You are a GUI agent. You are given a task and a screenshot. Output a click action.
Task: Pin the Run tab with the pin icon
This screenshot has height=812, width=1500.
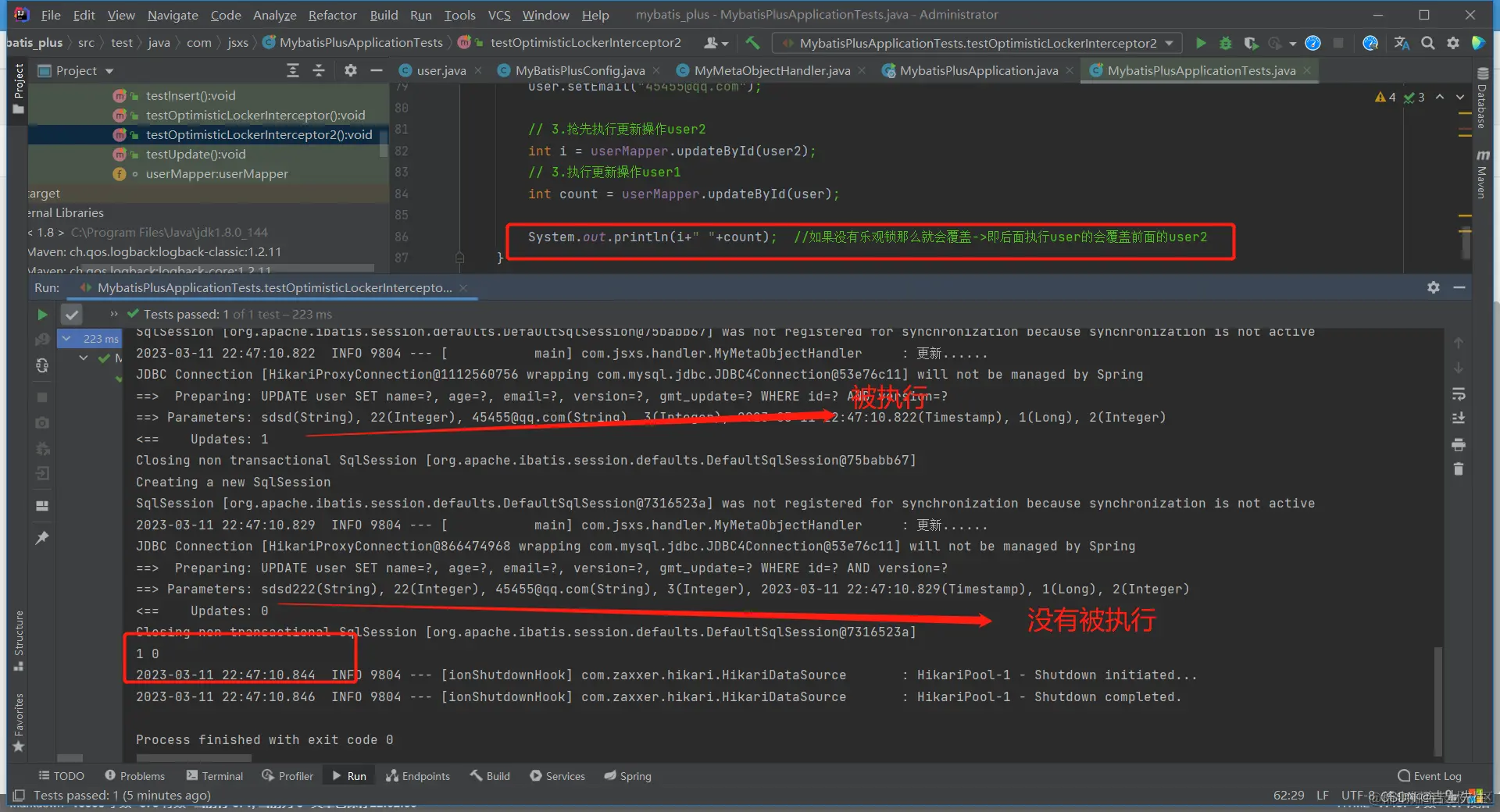coord(42,538)
